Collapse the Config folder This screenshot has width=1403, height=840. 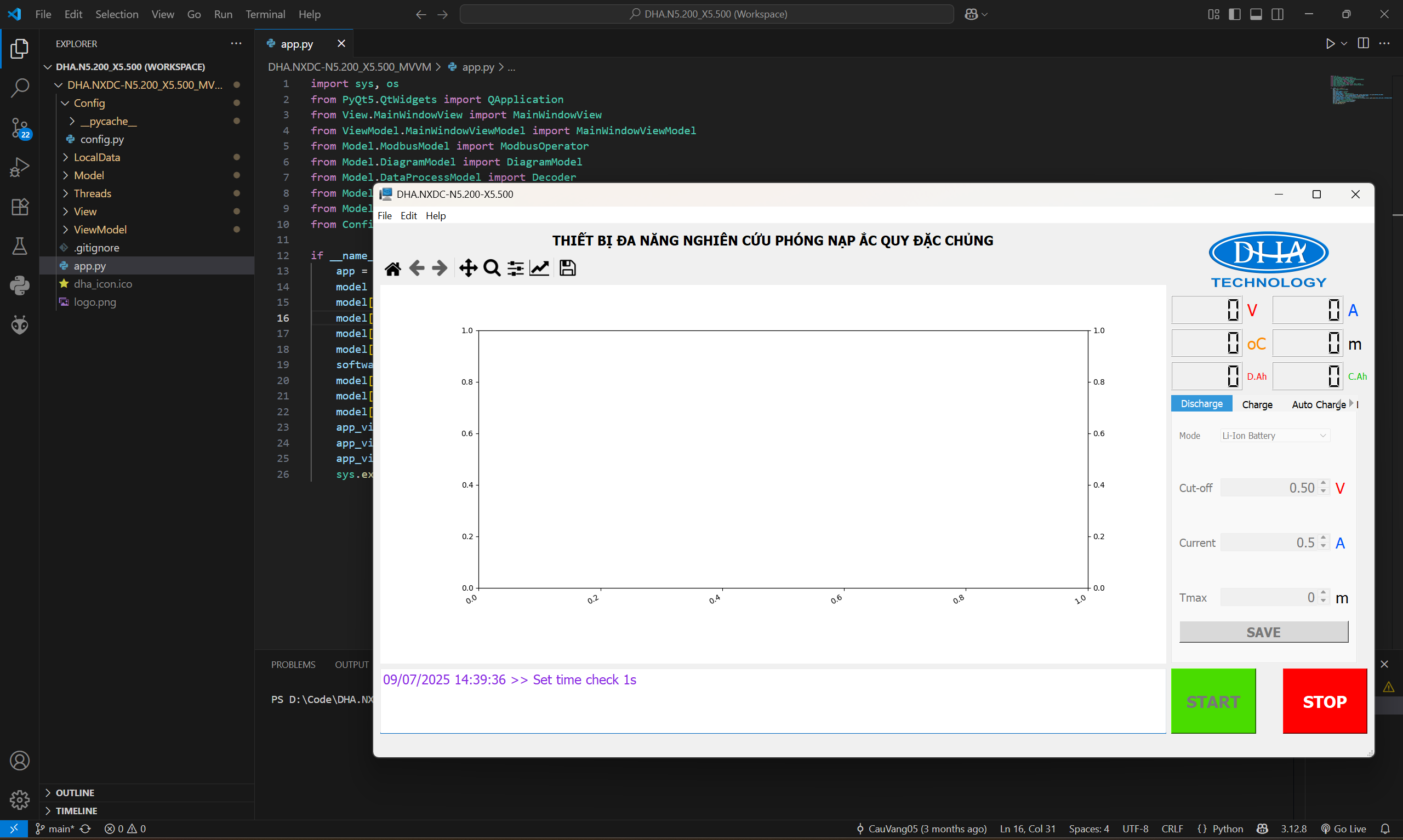point(65,103)
